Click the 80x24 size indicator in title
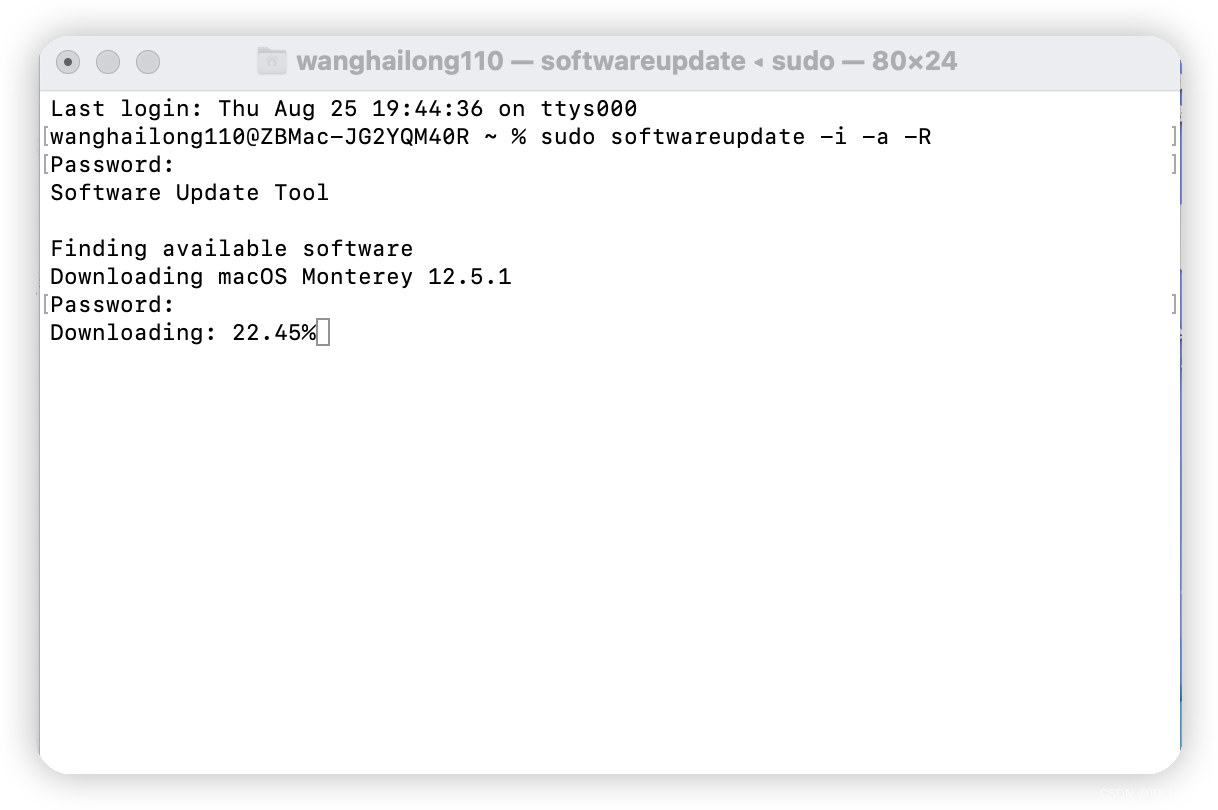Screen dimensions: 1218x810 point(917,61)
